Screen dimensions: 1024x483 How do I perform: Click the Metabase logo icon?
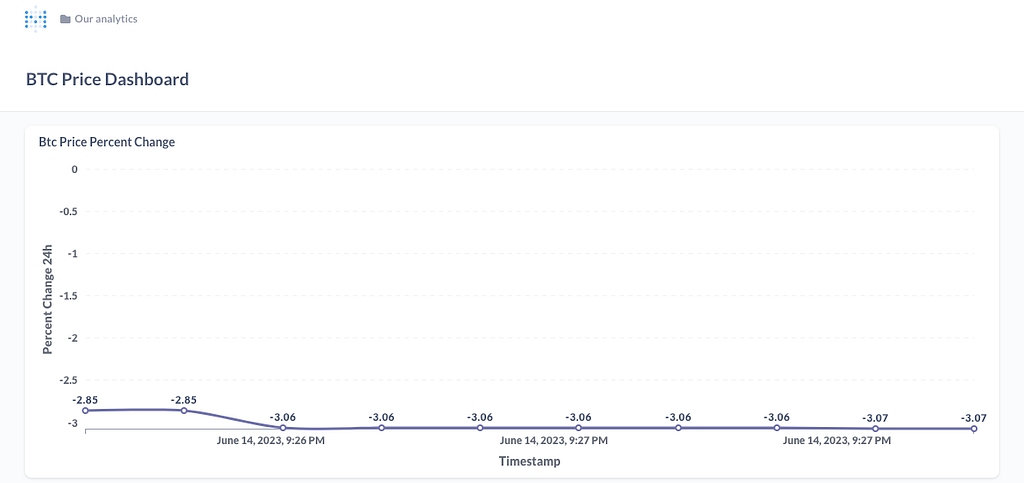click(35, 18)
